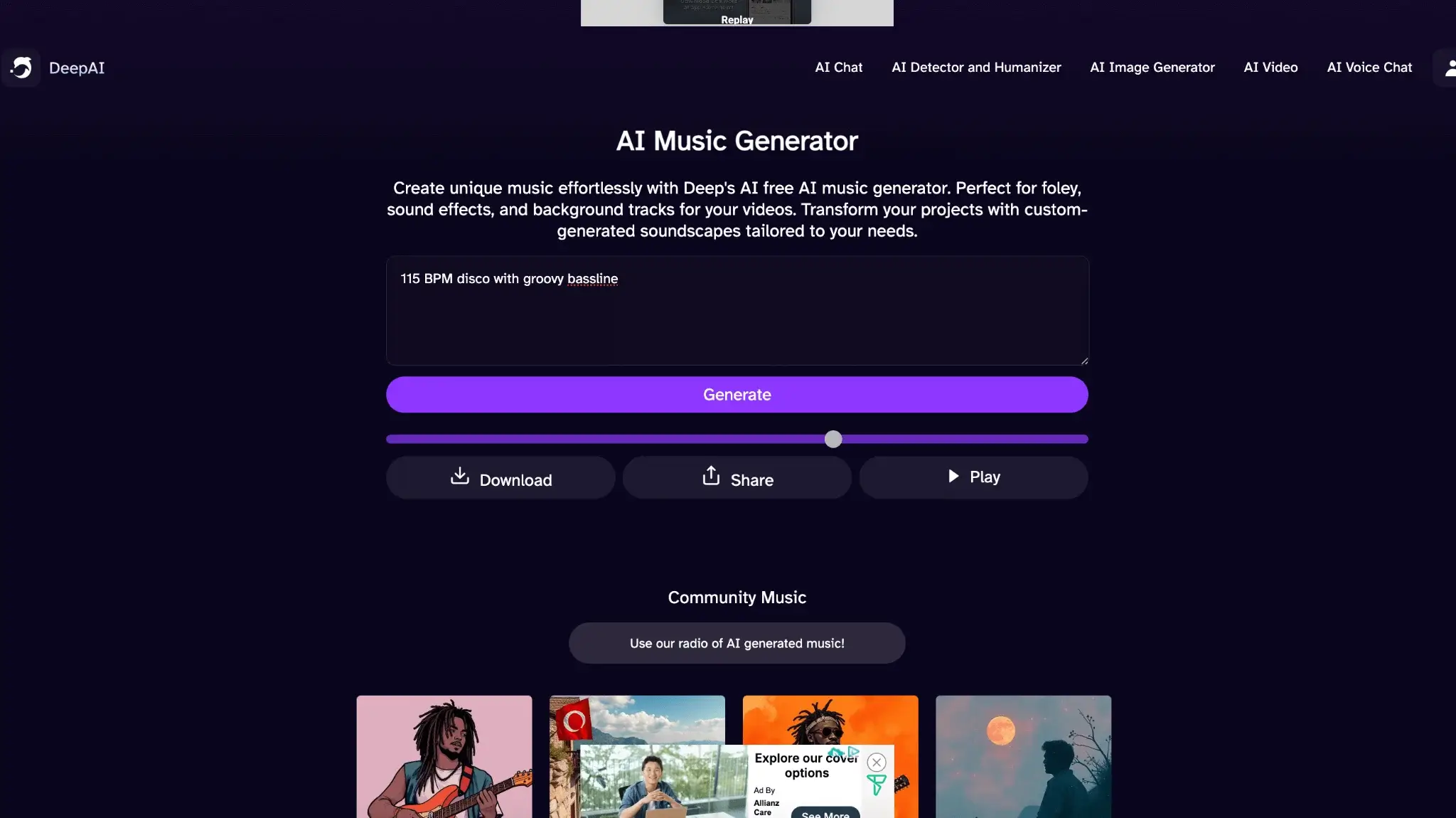Image resolution: width=1456 pixels, height=818 pixels.
Task: Click the green funnel logo in ad
Action: pos(877,785)
